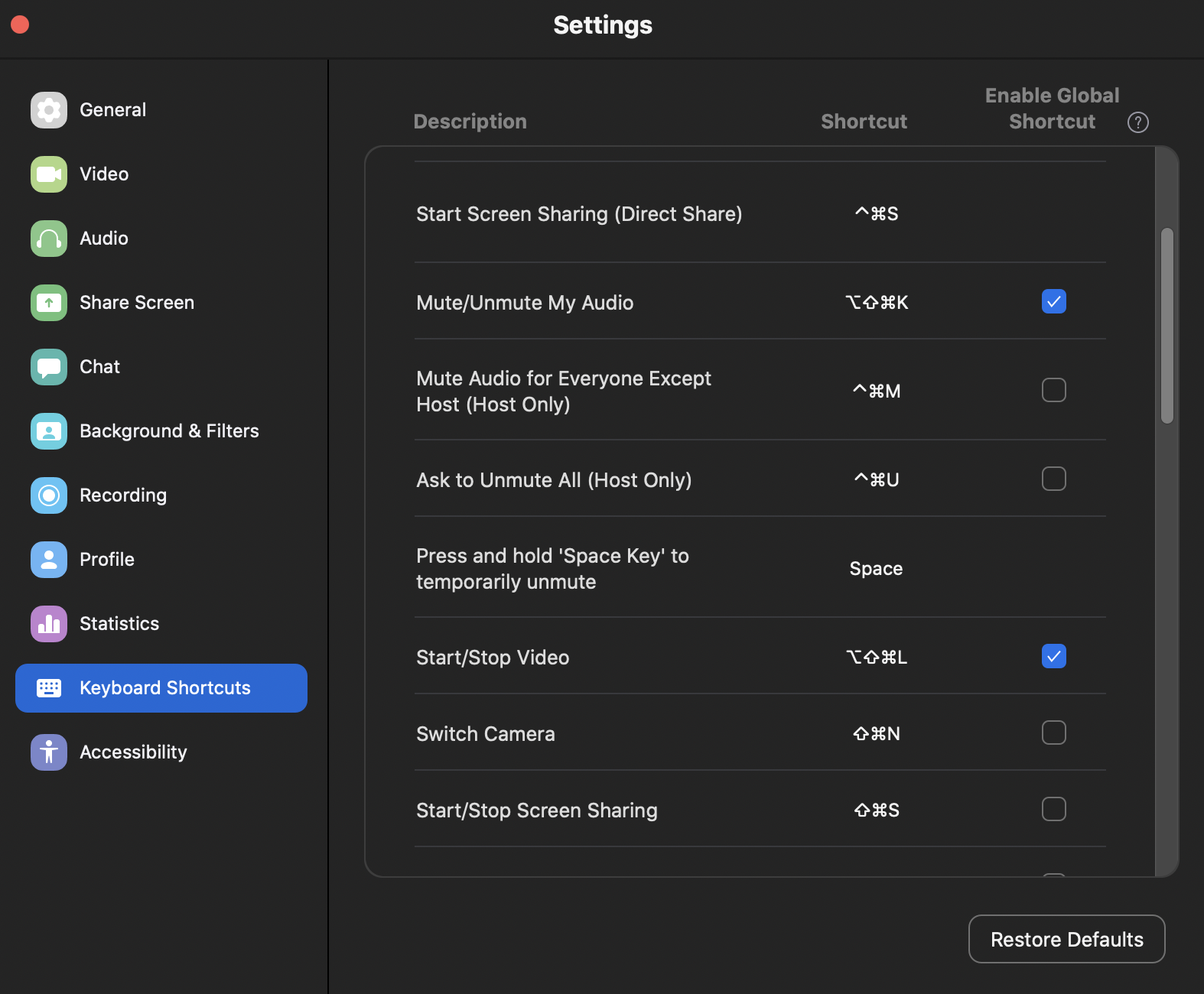This screenshot has height=994, width=1204.
Task: Click the Chat bubble icon
Action: [x=49, y=367]
